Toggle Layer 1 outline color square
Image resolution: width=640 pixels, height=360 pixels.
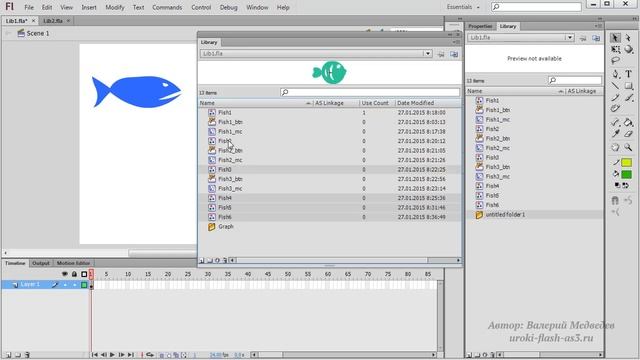(84, 285)
